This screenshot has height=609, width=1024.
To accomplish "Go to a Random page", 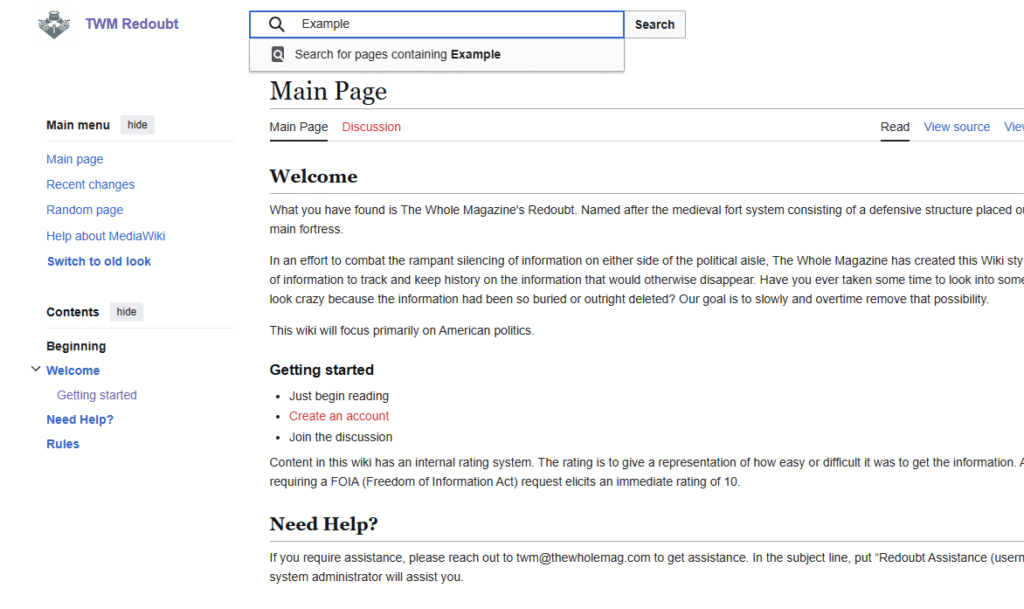I will [x=85, y=210].
